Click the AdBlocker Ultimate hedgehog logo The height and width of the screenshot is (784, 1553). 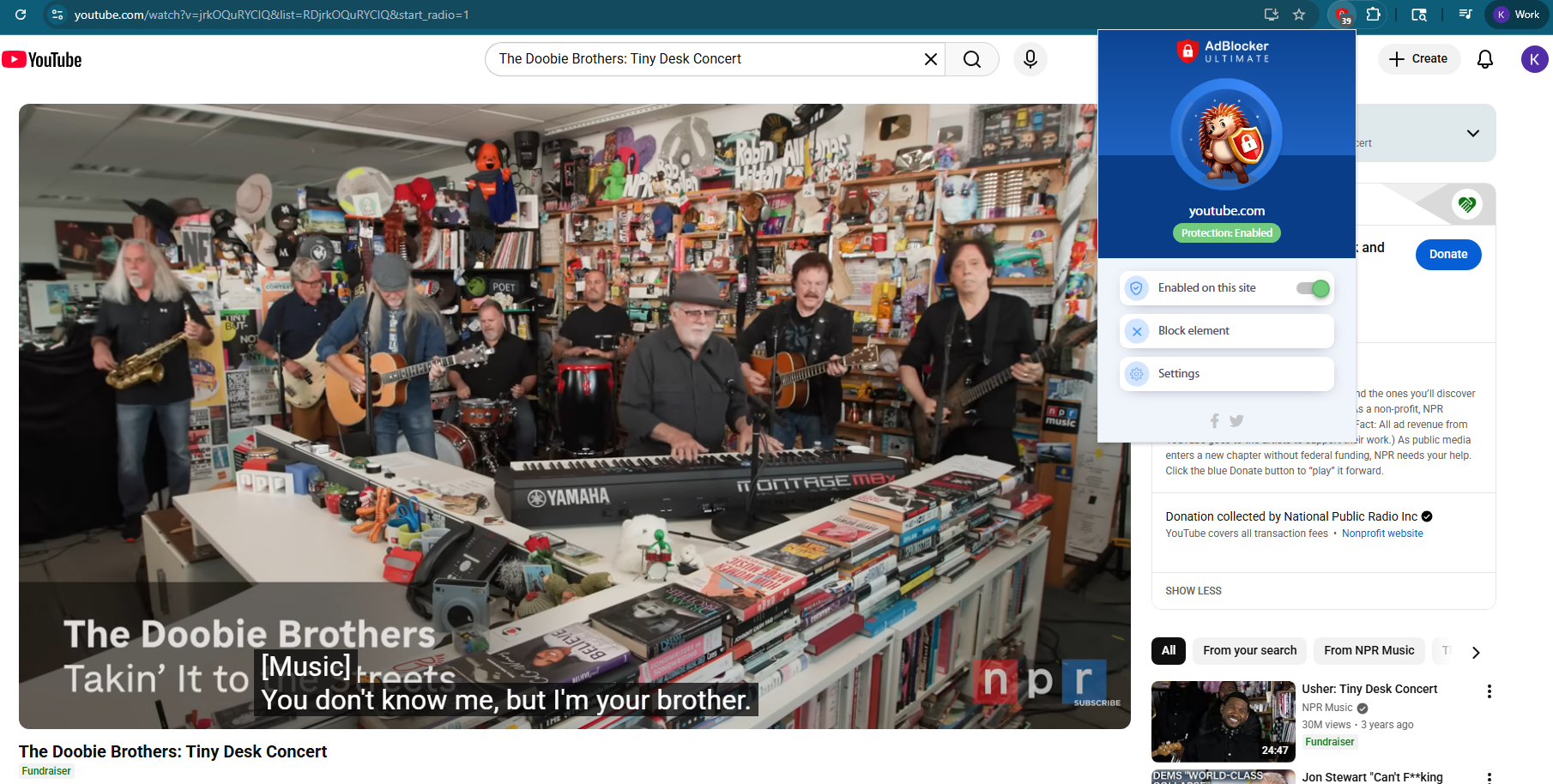pos(1226,134)
